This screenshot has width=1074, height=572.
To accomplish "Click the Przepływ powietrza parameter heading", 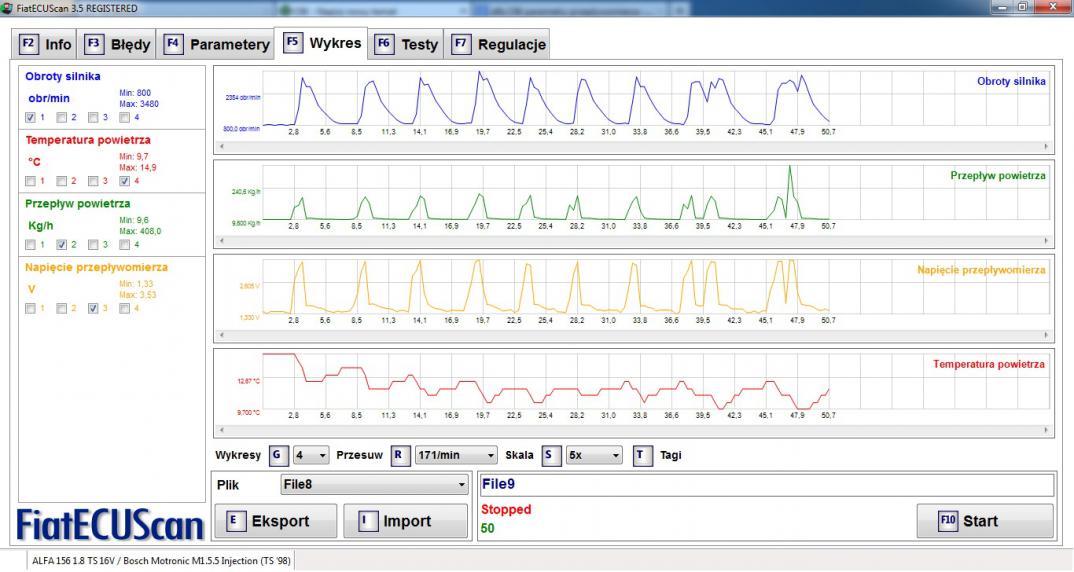I will pyautogui.click(x=77, y=203).
